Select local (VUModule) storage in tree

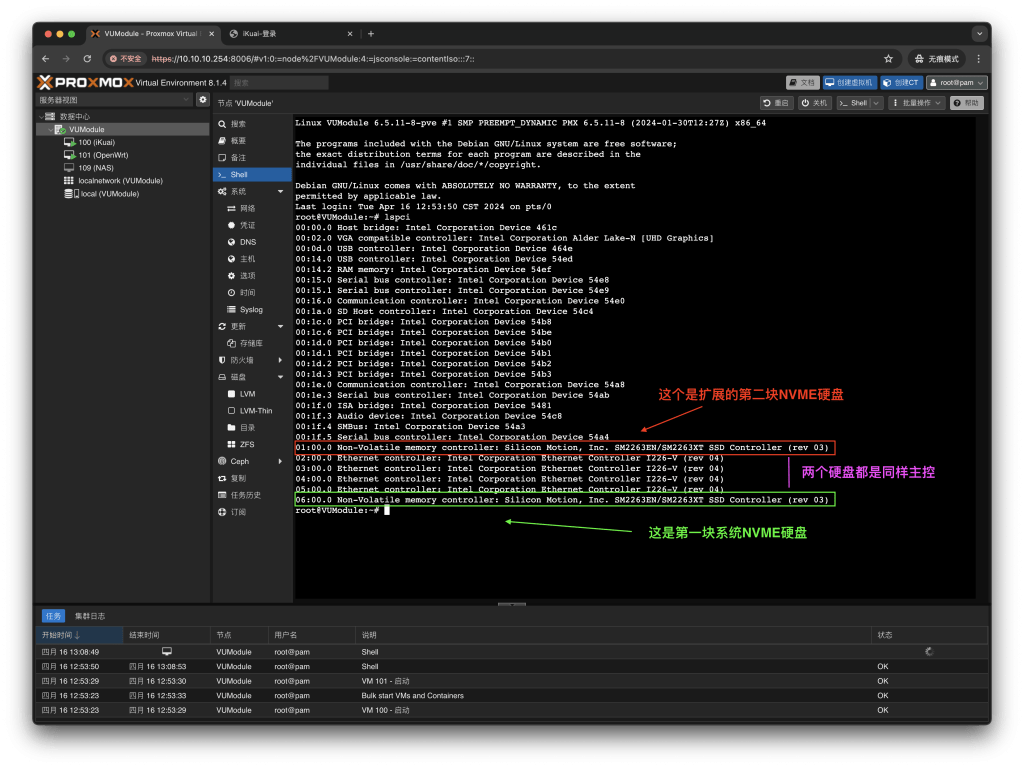pos(109,194)
